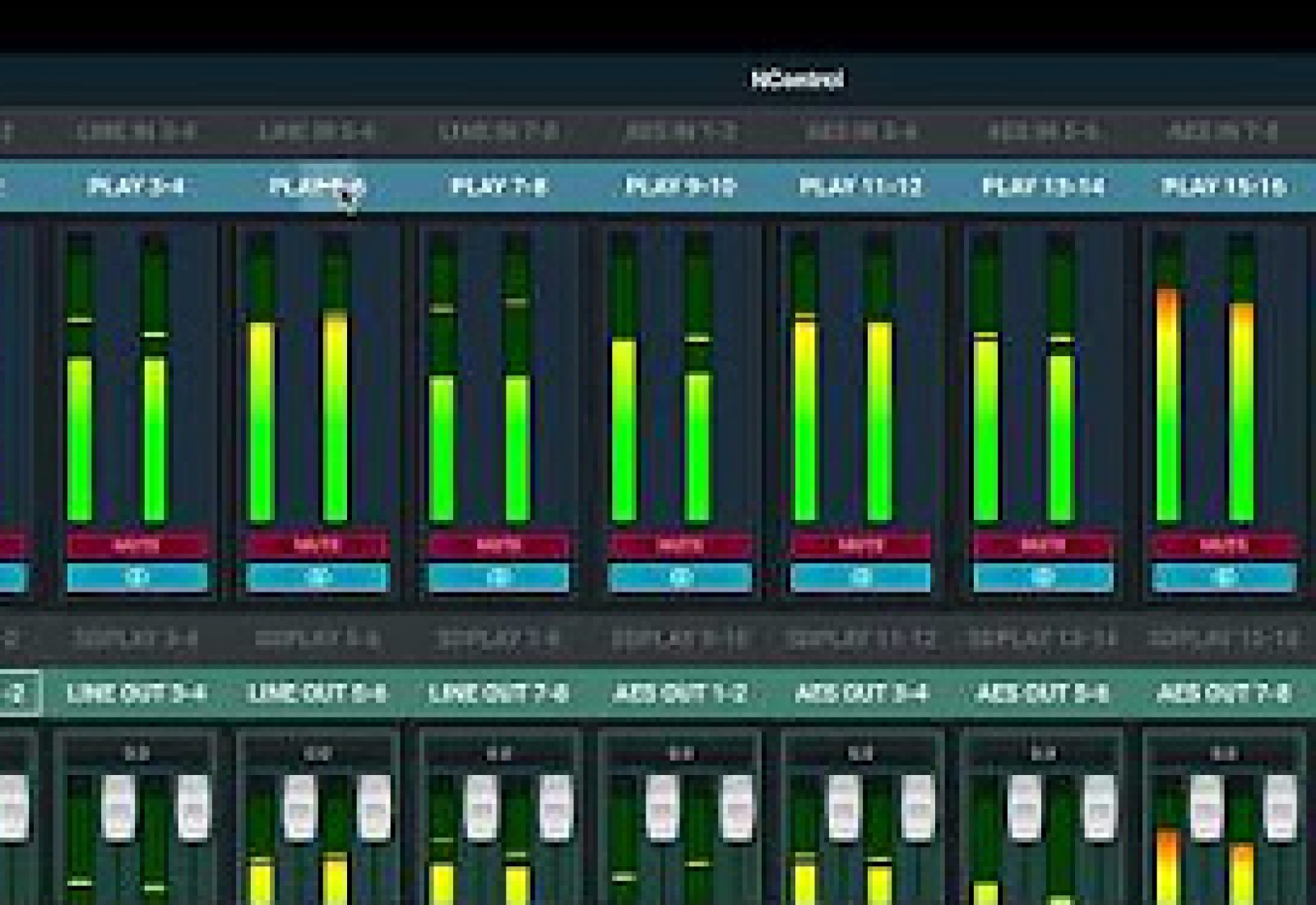Click the PLAY 3-4 channel header

(137, 187)
